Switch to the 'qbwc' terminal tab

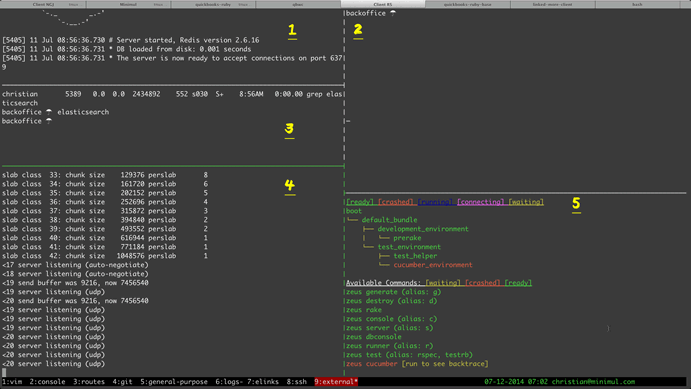pyautogui.click(x=298, y=4)
